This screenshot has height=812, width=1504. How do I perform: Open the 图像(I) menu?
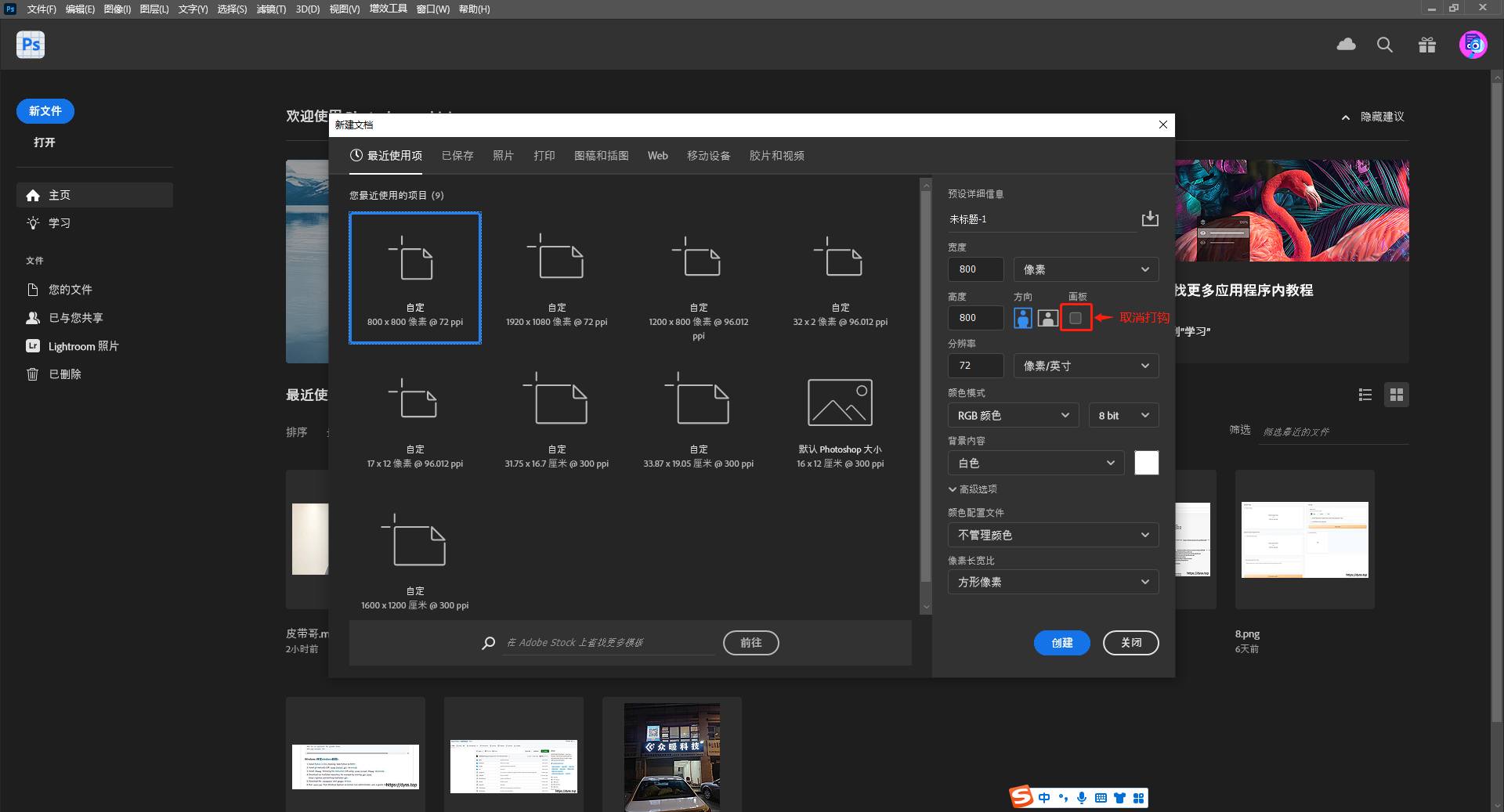tap(117, 9)
